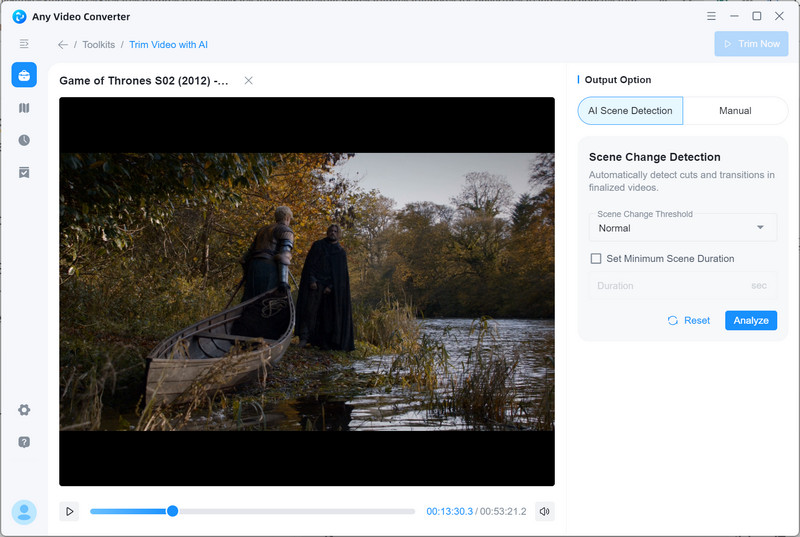Remove the loaded Game of Thrones video
This screenshot has height=537, width=800.
tap(248, 81)
